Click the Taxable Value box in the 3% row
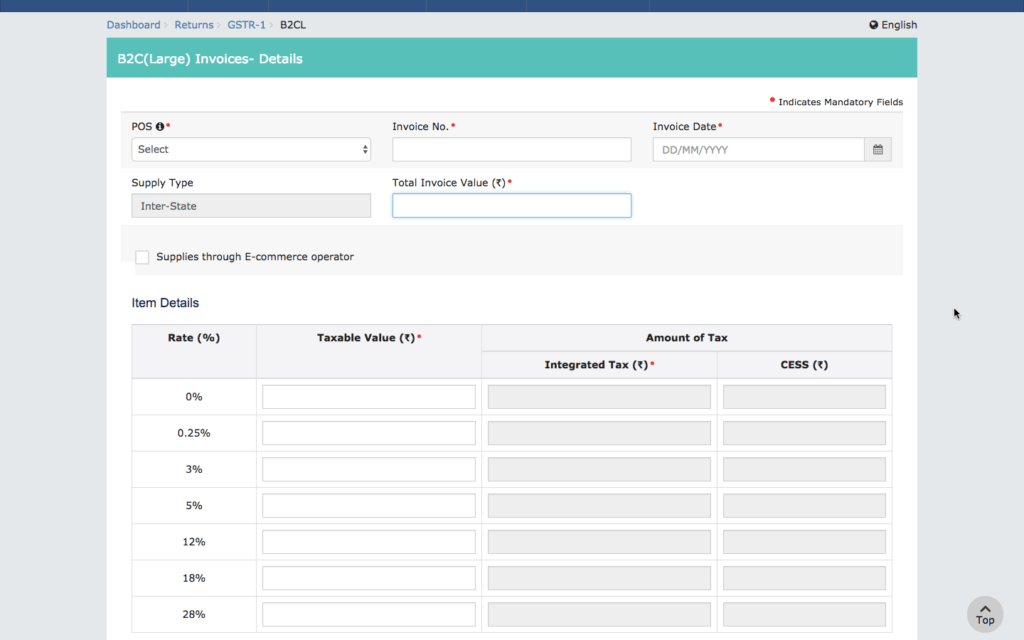The image size is (1024, 640). click(368, 468)
